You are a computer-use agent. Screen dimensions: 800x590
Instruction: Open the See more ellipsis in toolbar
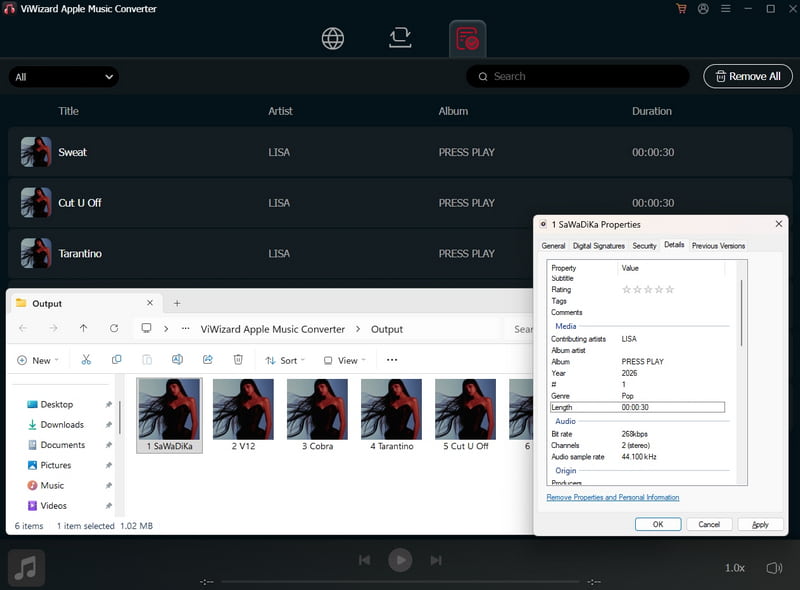click(x=392, y=360)
